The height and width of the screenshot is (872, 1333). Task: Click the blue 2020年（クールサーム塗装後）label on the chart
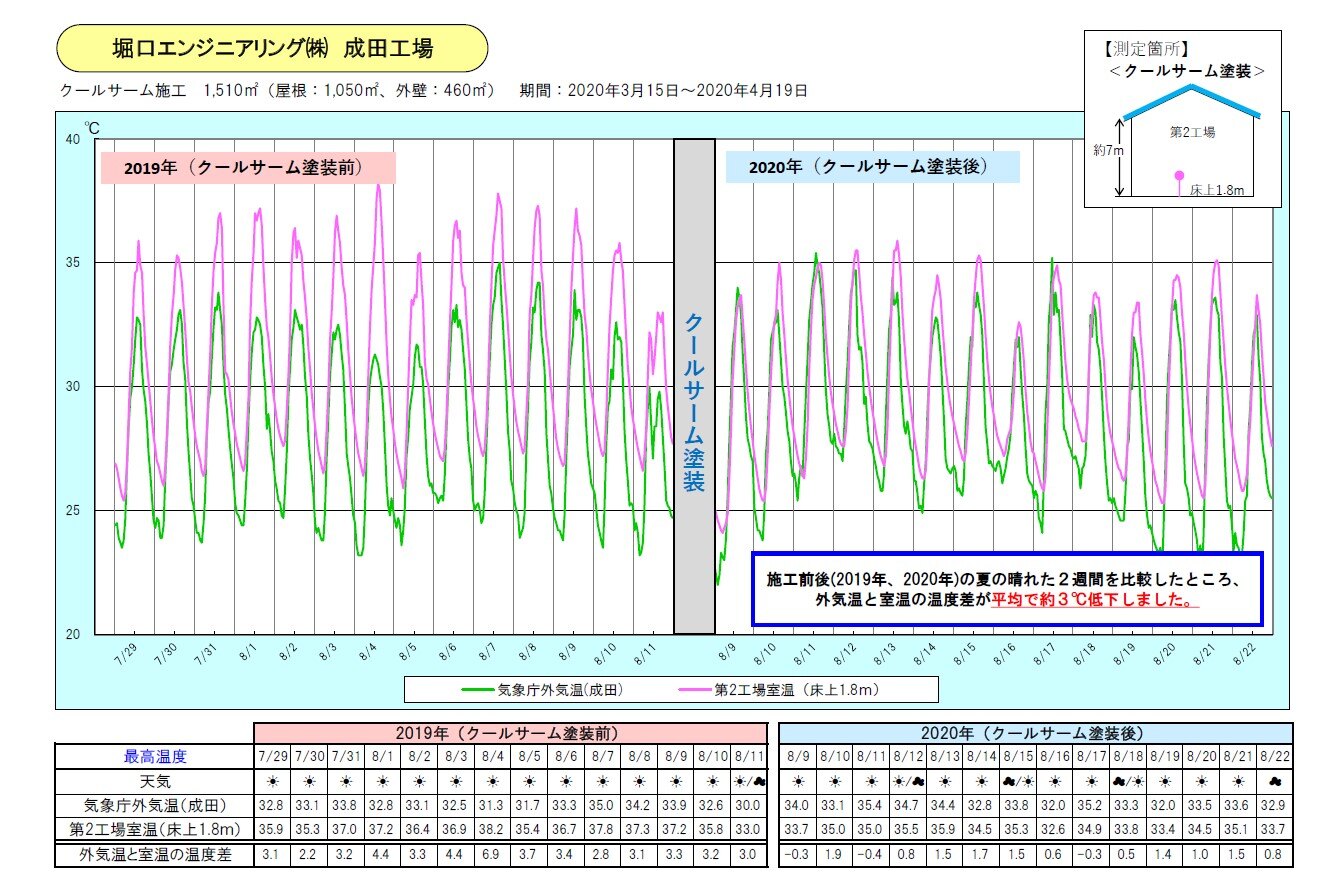pos(872,167)
